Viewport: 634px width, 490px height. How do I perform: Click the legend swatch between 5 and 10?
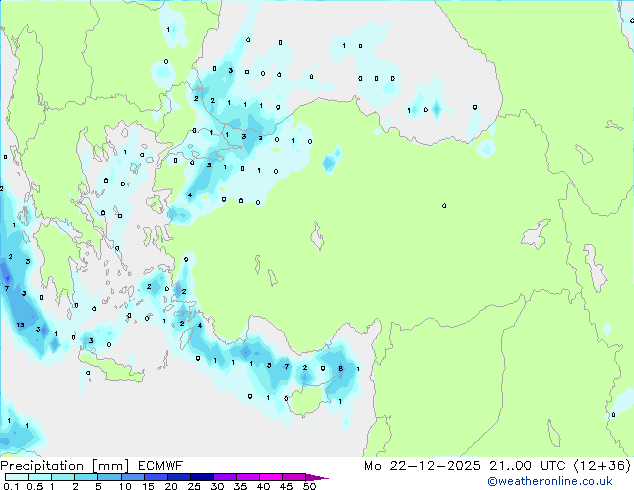pos(109,477)
